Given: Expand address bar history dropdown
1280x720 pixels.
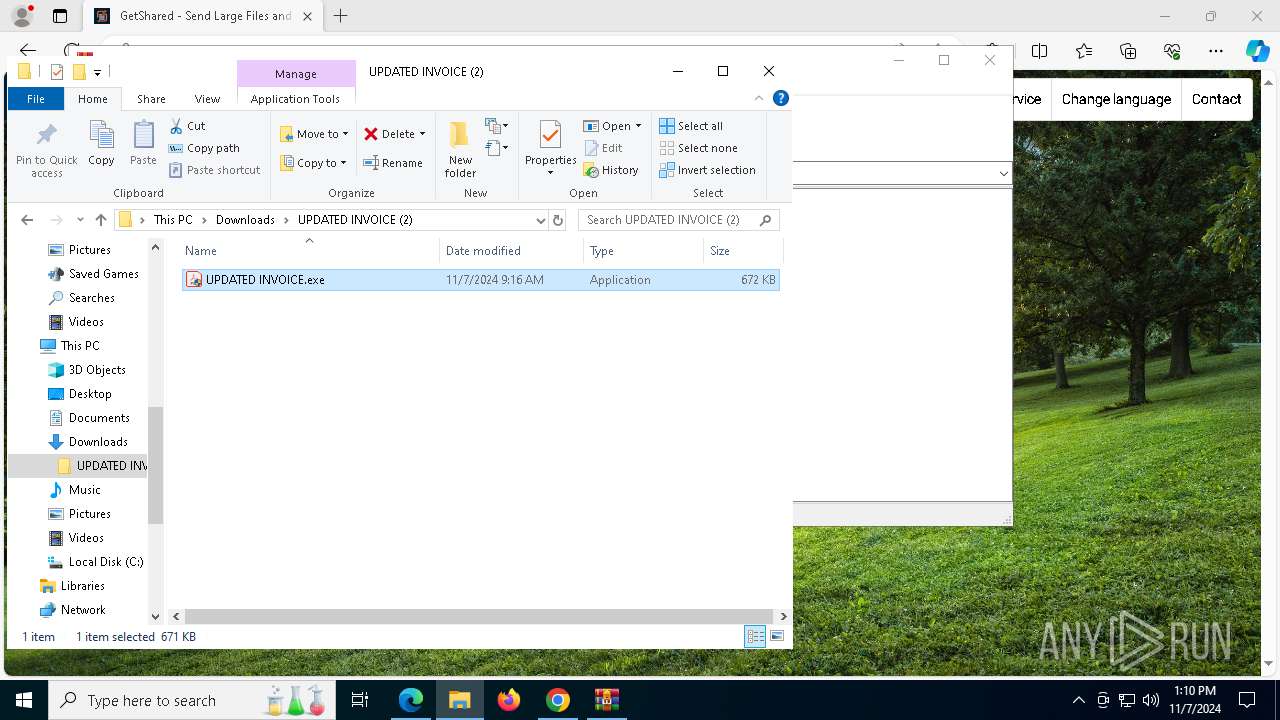Looking at the screenshot, I should pos(541,220).
